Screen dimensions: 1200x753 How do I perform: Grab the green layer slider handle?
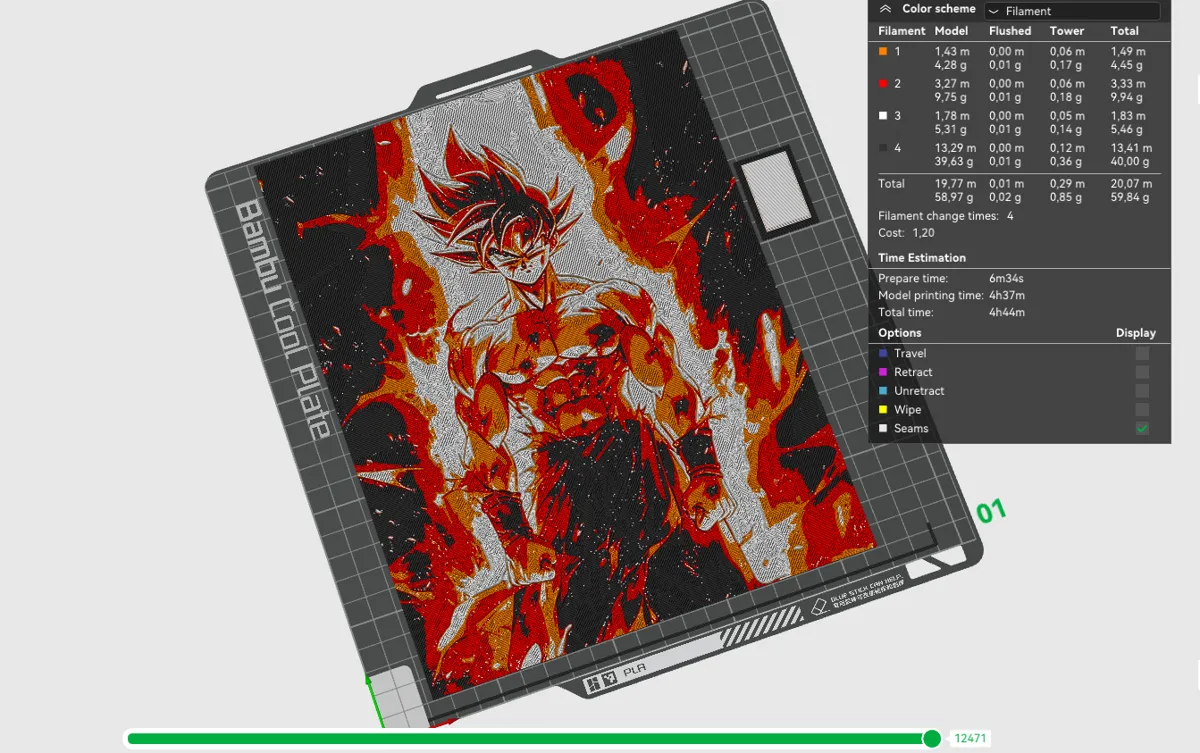pos(932,738)
